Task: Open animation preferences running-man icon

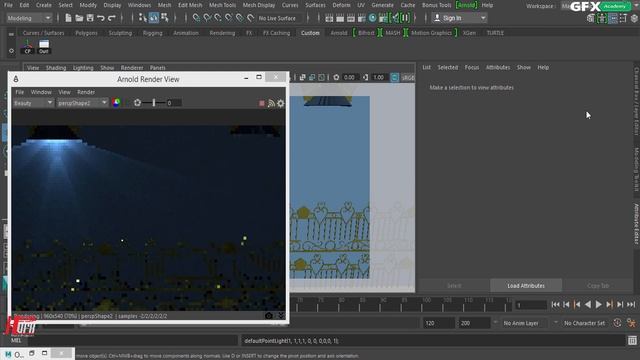Action: point(631,323)
